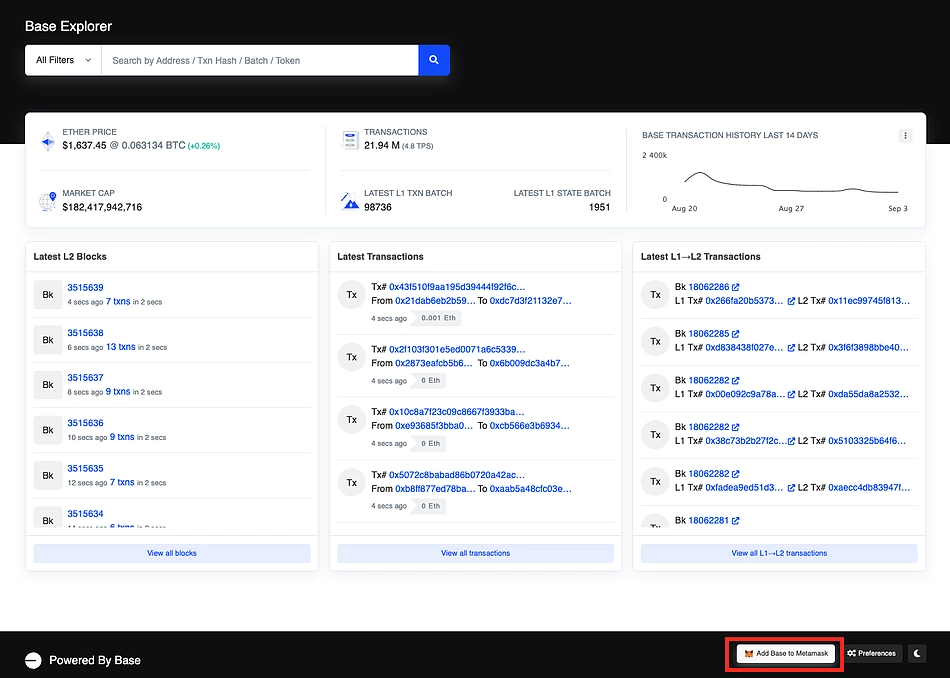
Task: Open sender address 0x2873eafcb5b6
Action: 434,364
